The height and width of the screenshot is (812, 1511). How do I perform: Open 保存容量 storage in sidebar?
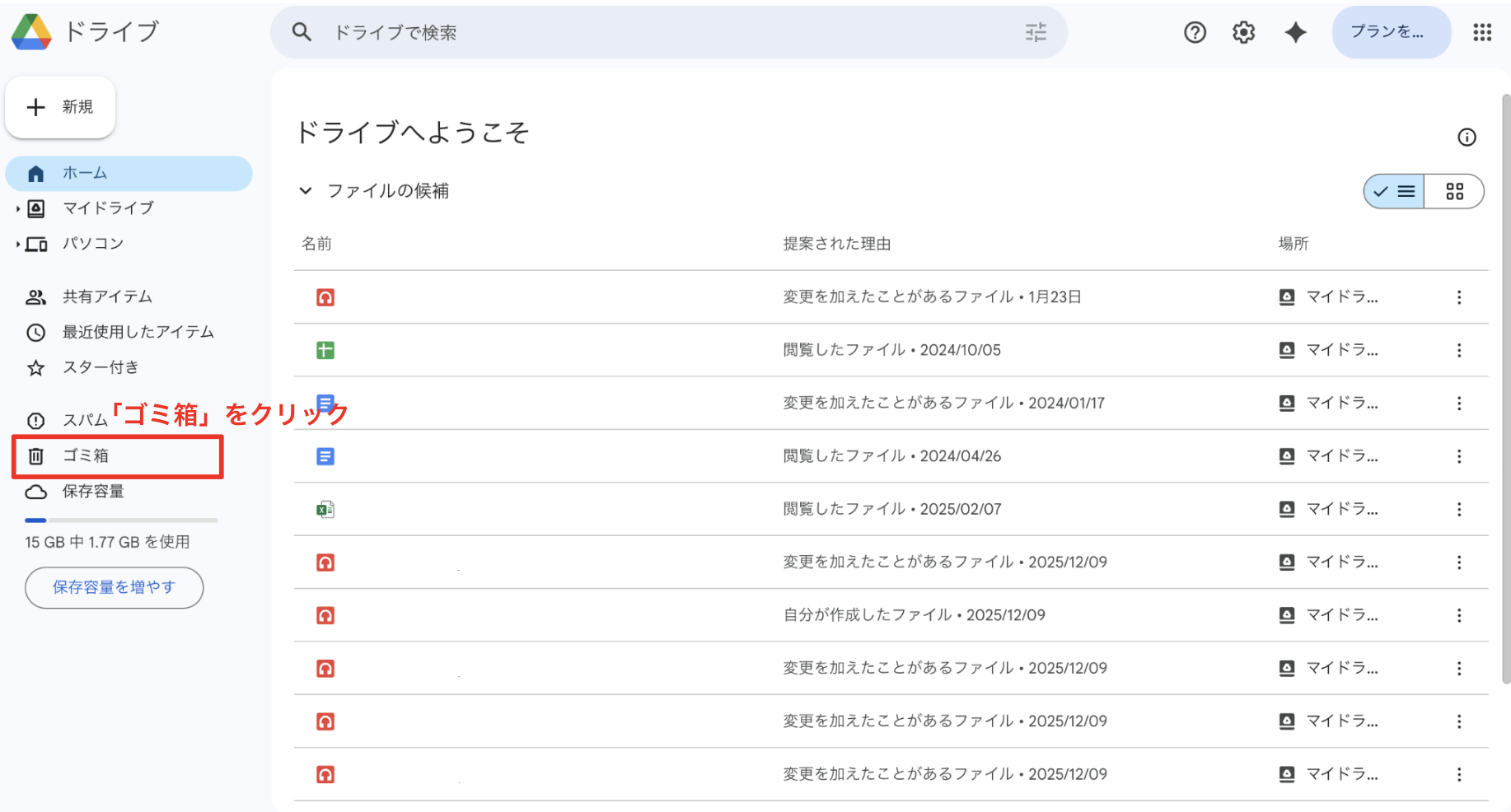[x=92, y=492]
